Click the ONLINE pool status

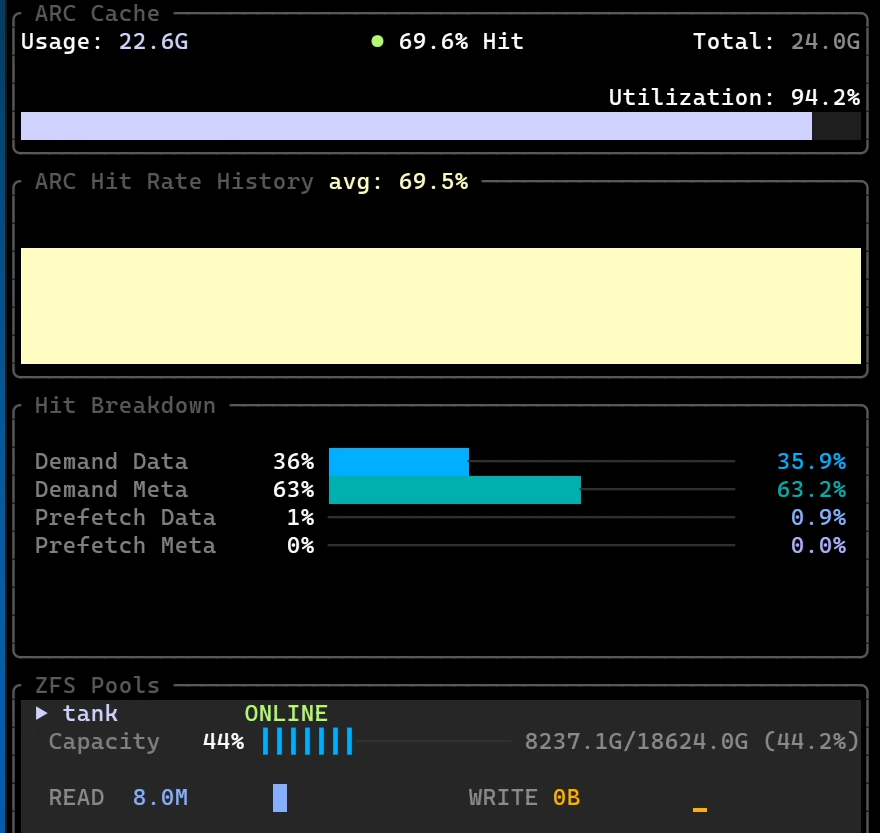pos(286,713)
